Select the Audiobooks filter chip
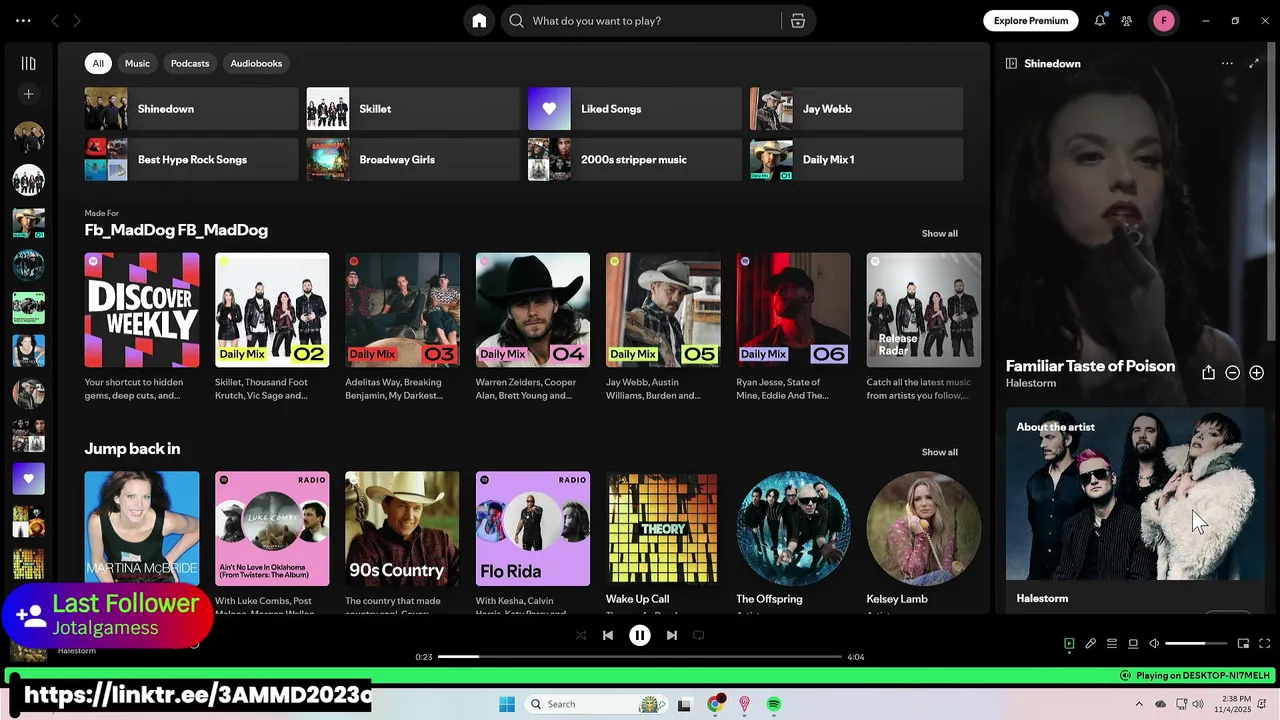1280x720 pixels. (x=256, y=63)
